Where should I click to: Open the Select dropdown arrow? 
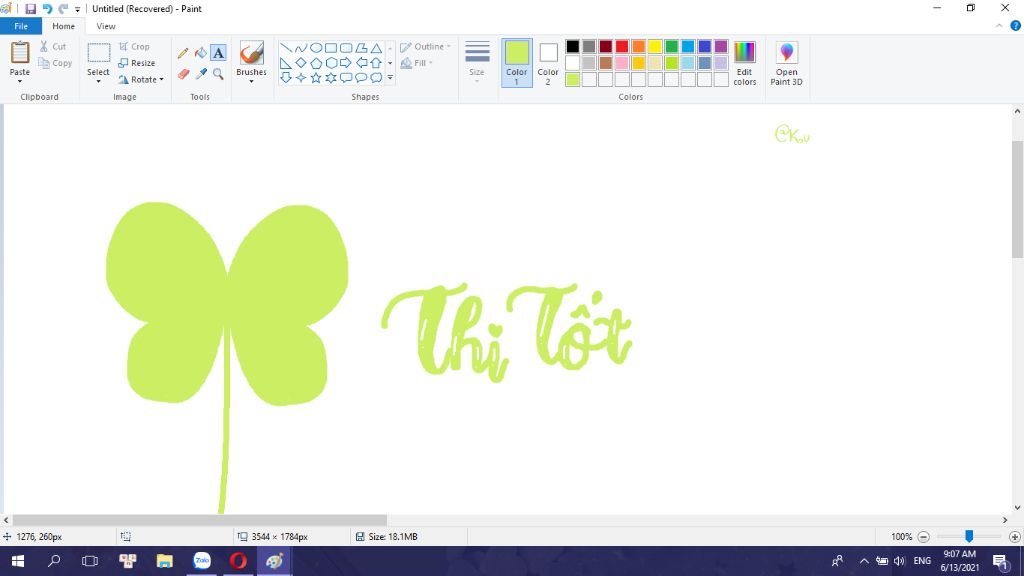98,81
